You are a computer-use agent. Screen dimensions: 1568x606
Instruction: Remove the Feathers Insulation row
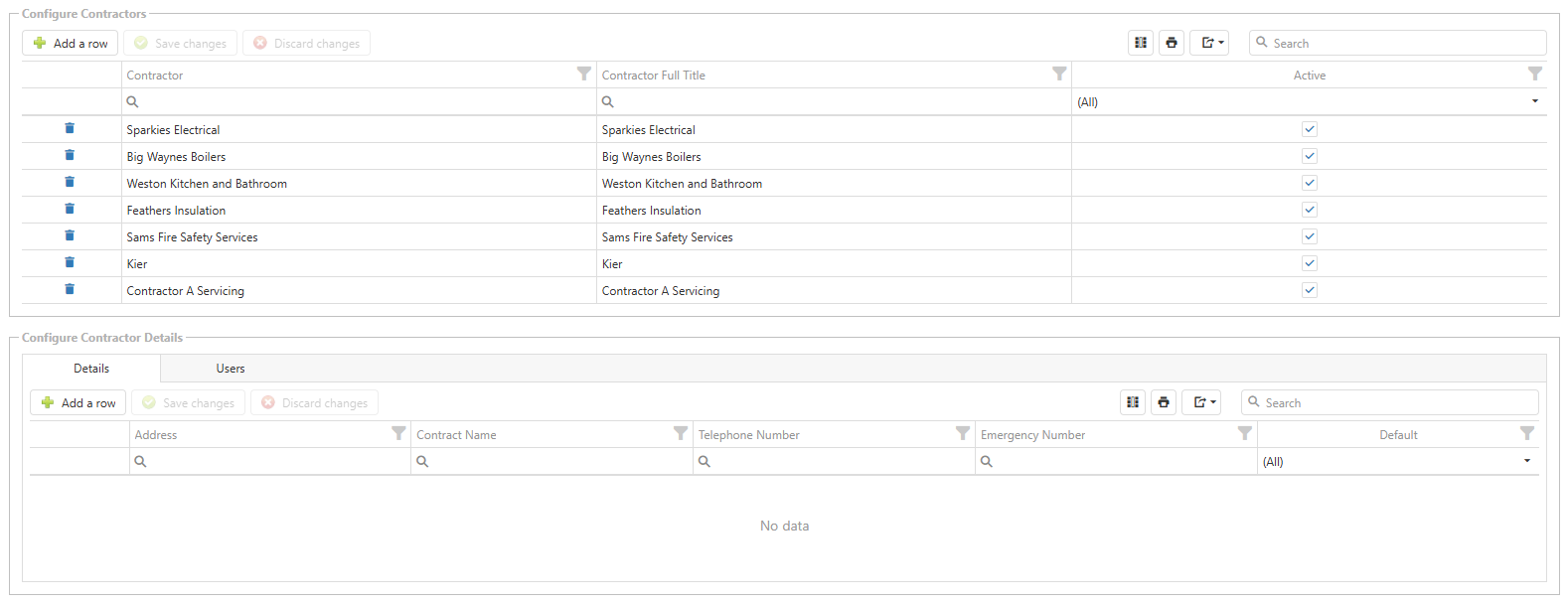pyautogui.click(x=70, y=210)
